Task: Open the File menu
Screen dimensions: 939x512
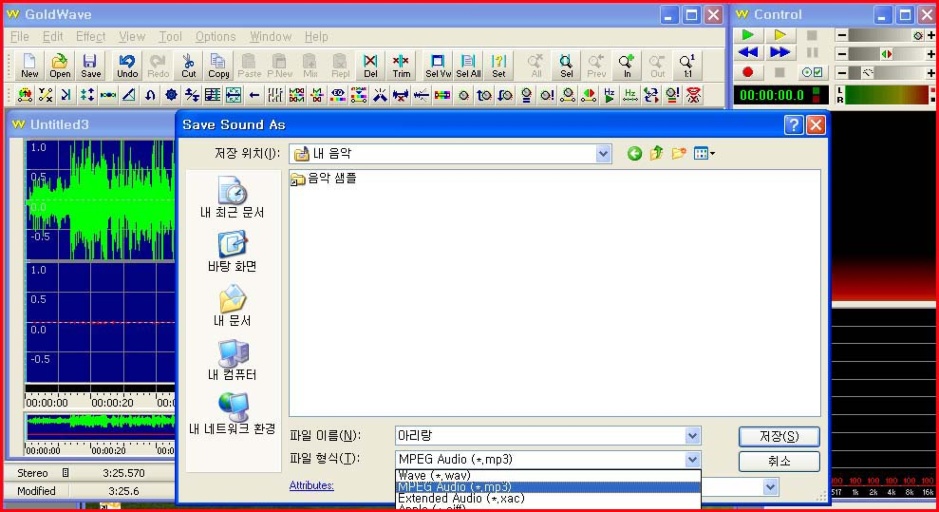Action: (20, 37)
